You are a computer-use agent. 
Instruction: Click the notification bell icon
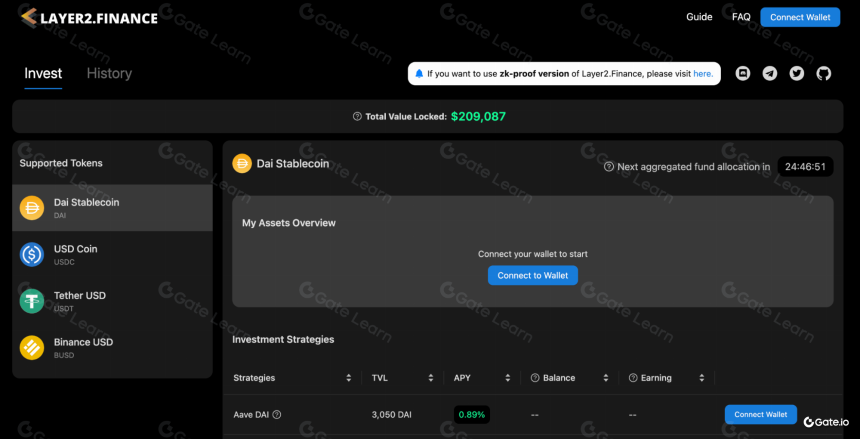click(x=420, y=74)
